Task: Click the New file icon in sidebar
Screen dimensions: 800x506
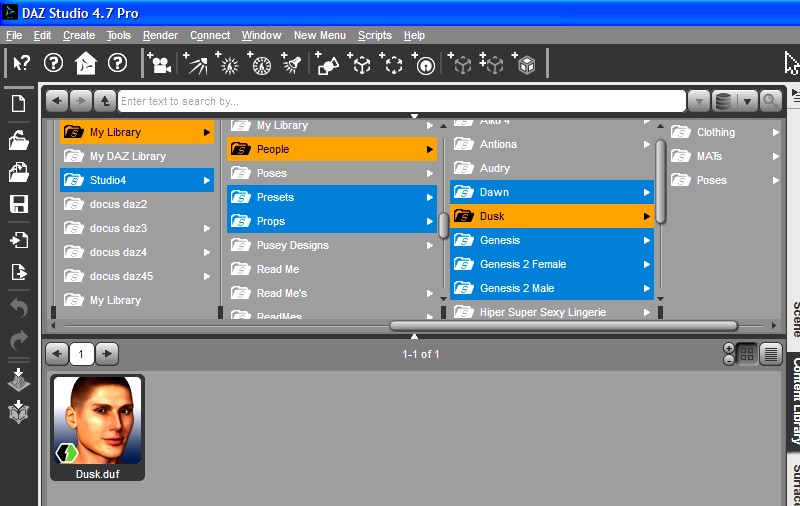Action: pyautogui.click(x=18, y=104)
